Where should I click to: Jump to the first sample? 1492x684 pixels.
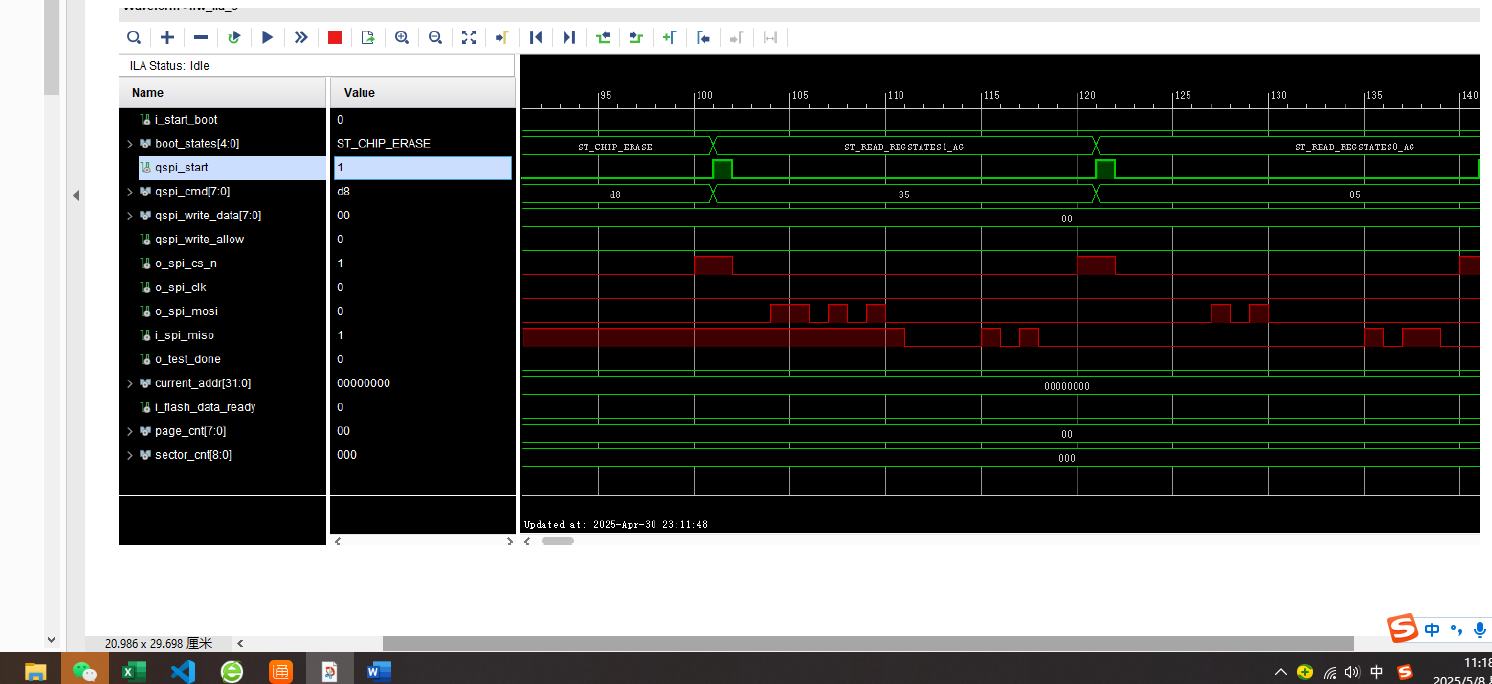pos(536,37)
